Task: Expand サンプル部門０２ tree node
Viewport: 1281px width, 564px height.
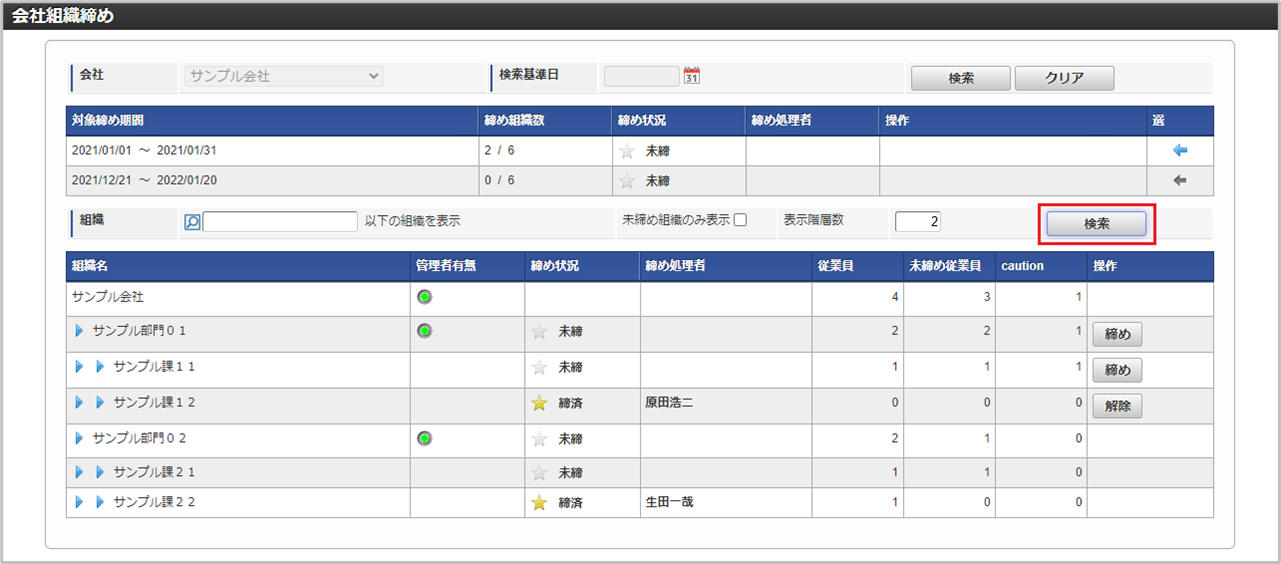Action: [80, 438]
